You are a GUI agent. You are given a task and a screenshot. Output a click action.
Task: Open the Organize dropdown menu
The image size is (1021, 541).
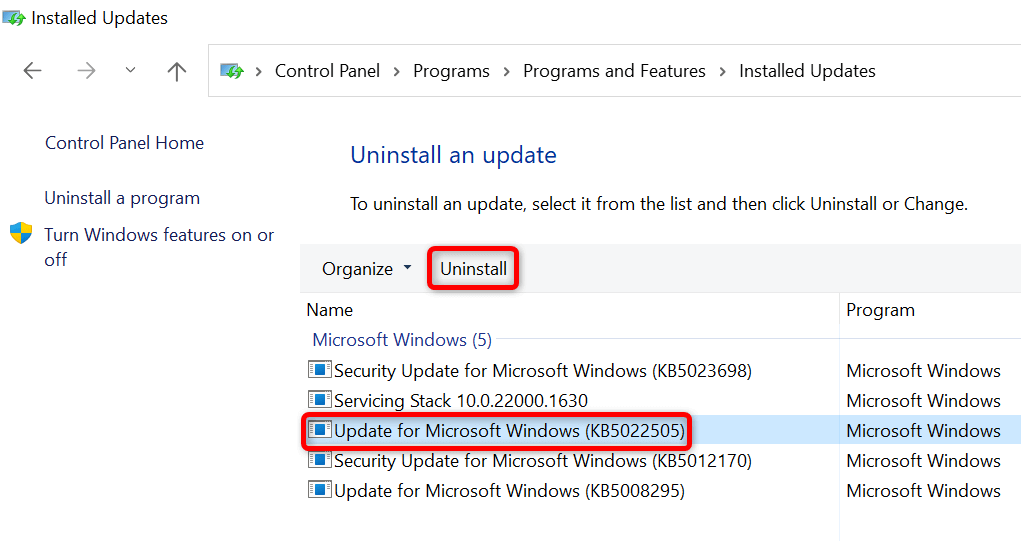point(366,269)
